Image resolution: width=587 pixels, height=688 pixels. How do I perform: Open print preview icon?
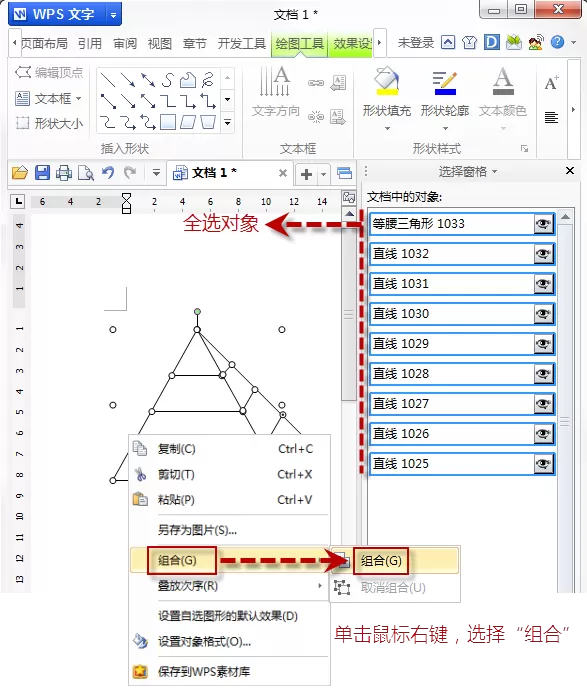(86, 173)
